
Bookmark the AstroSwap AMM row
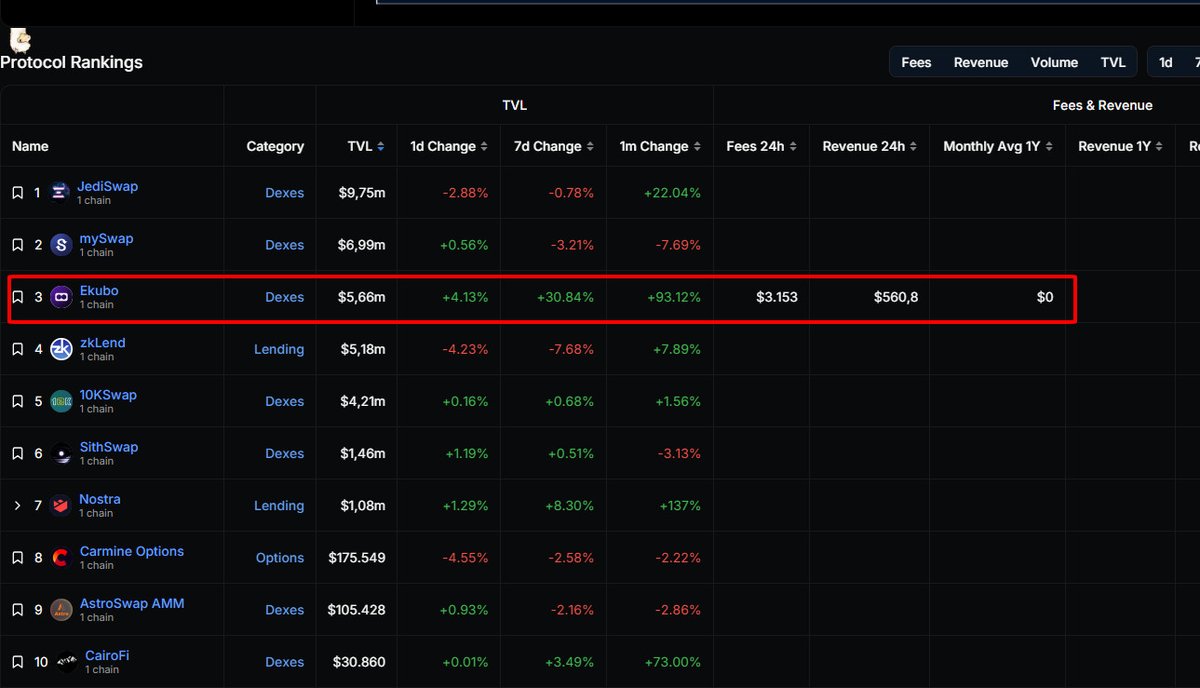pyautogui.click(x=17, y=610)
